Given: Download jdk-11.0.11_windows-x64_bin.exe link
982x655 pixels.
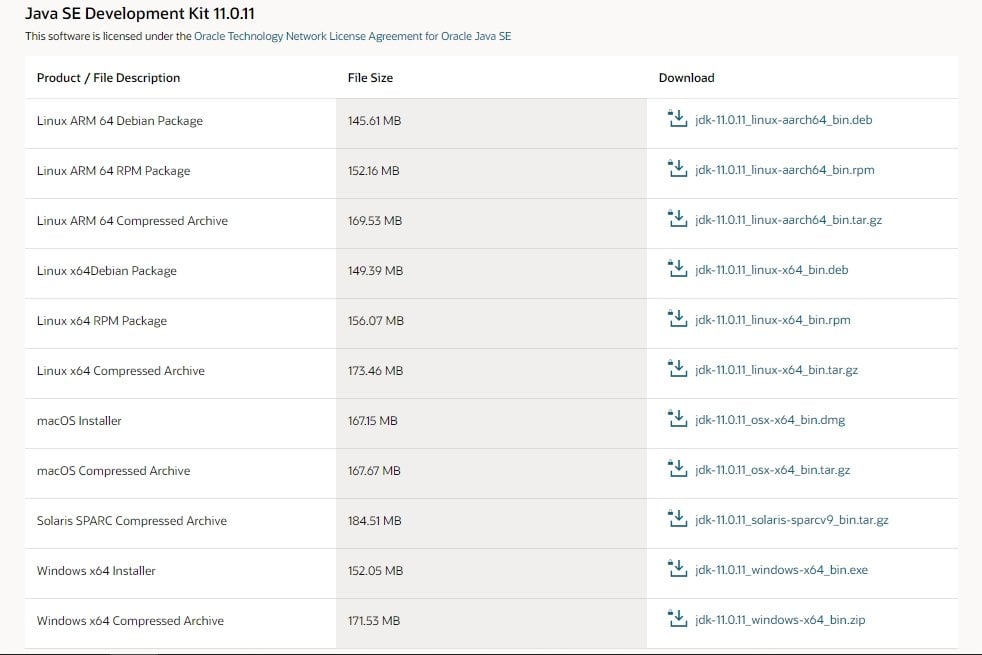Looking at the screenshot, I should click(x=782, y=570).
